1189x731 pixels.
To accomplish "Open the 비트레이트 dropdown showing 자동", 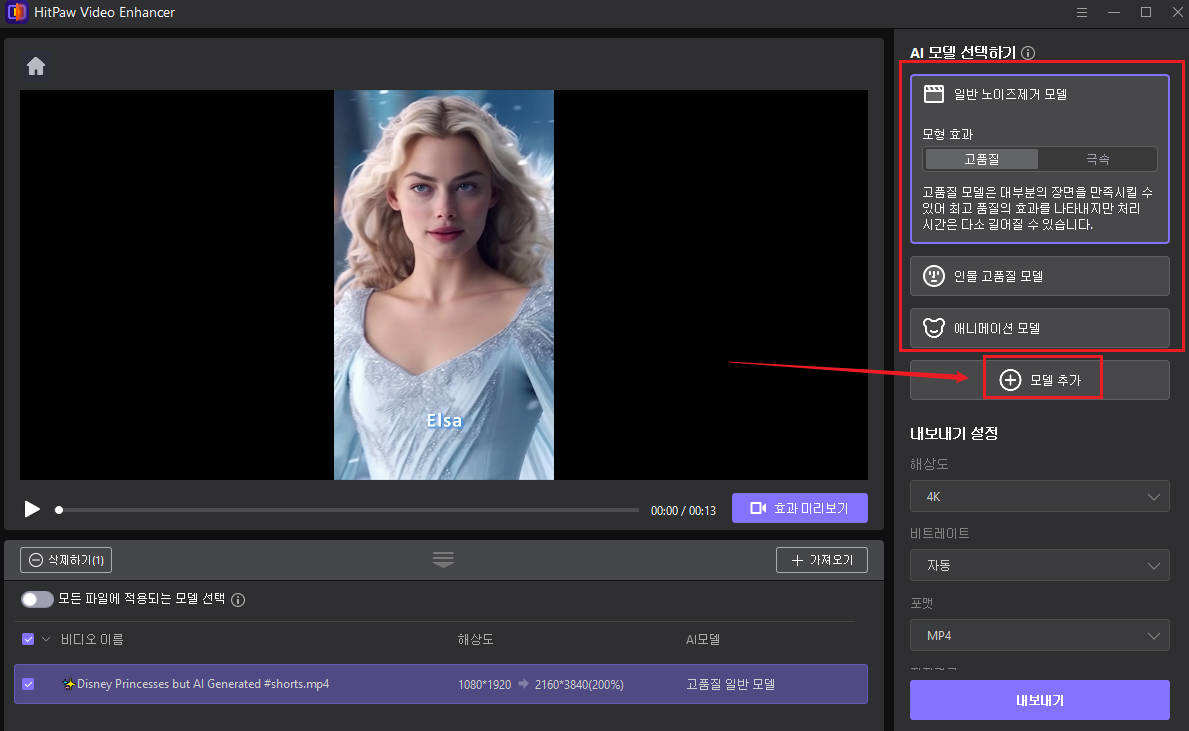I will (x=1040, y=566).
